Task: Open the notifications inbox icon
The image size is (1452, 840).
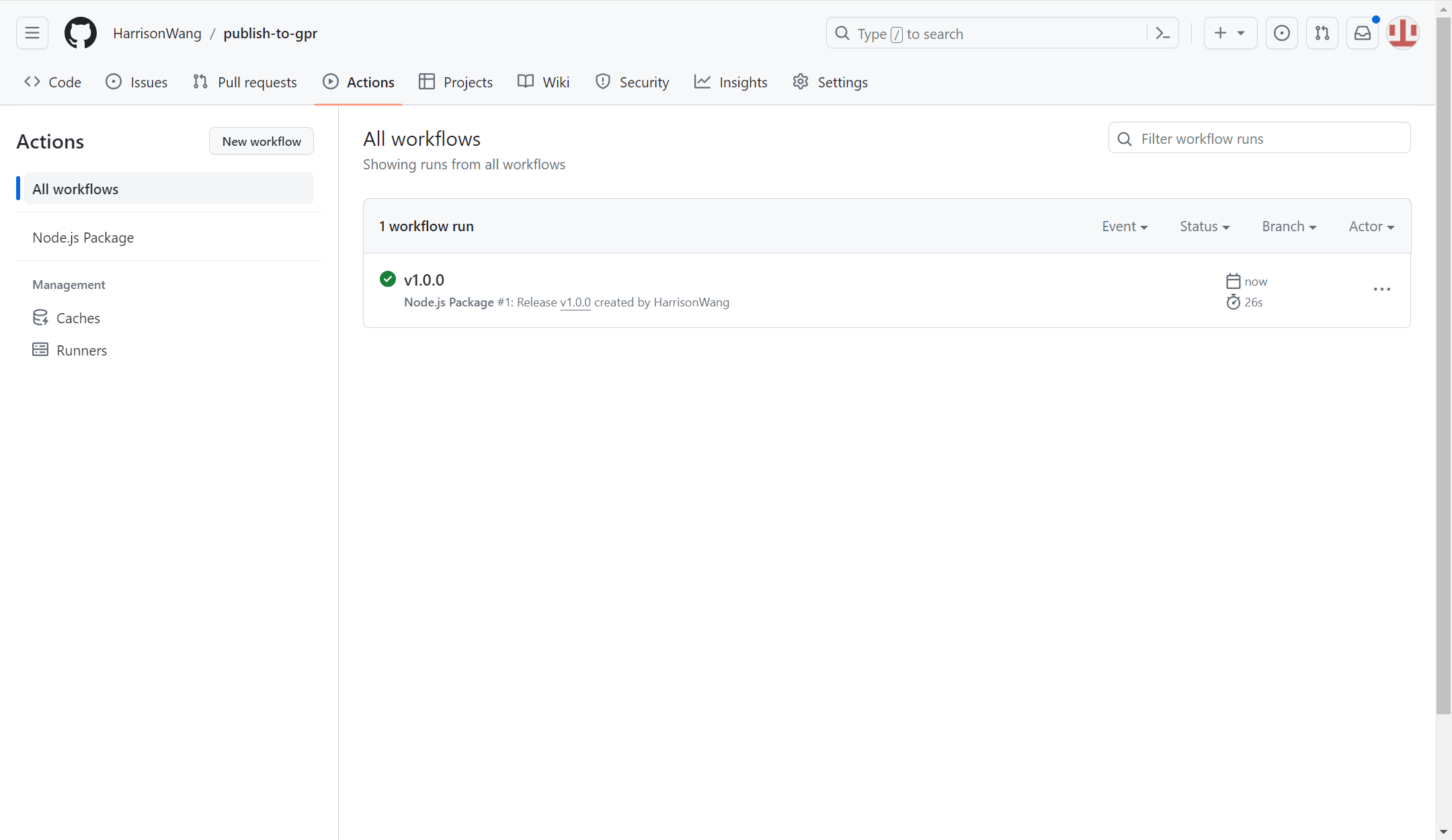Action: (x=1362, y=33)
